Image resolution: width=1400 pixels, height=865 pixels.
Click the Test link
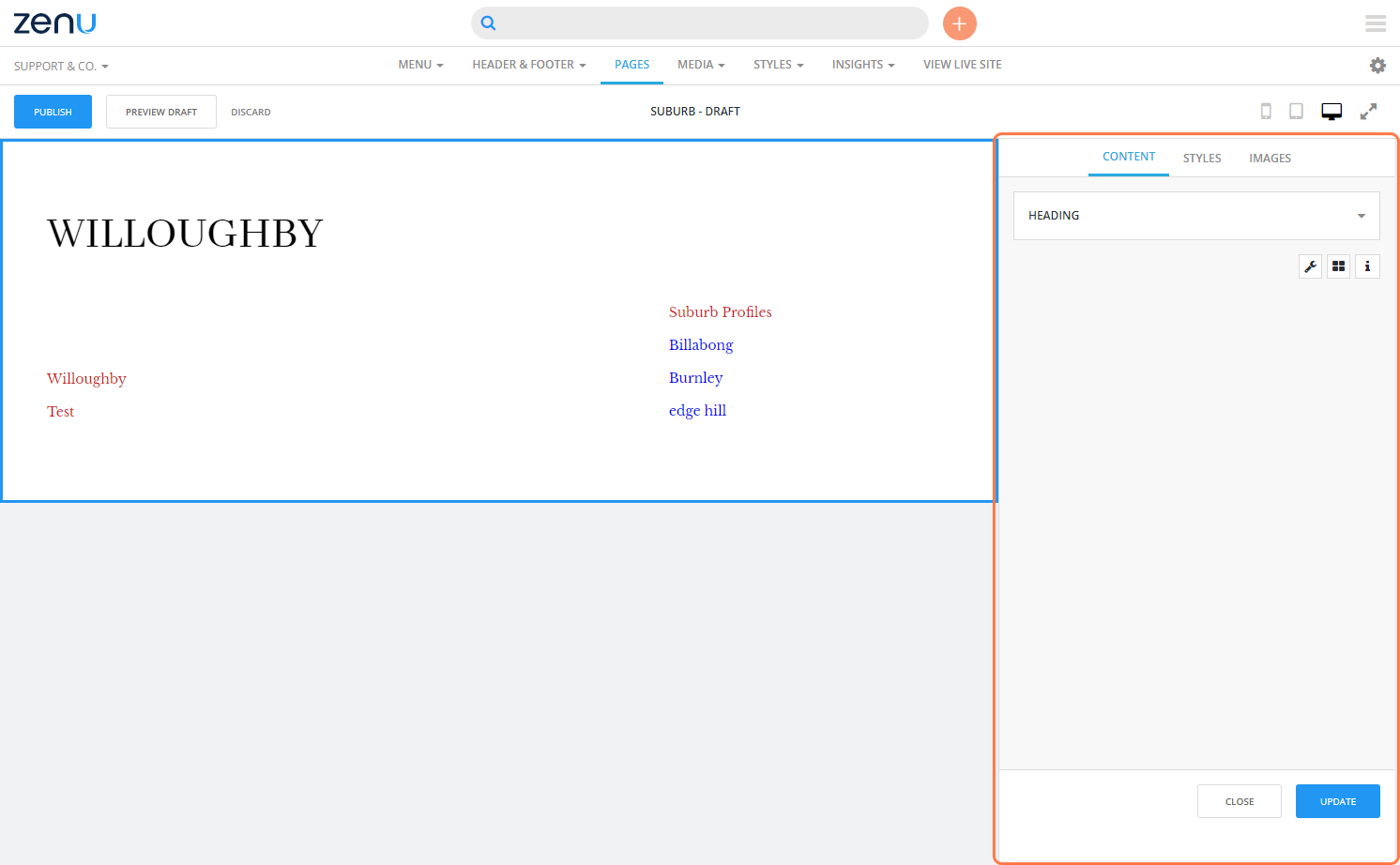pos(60,412)
